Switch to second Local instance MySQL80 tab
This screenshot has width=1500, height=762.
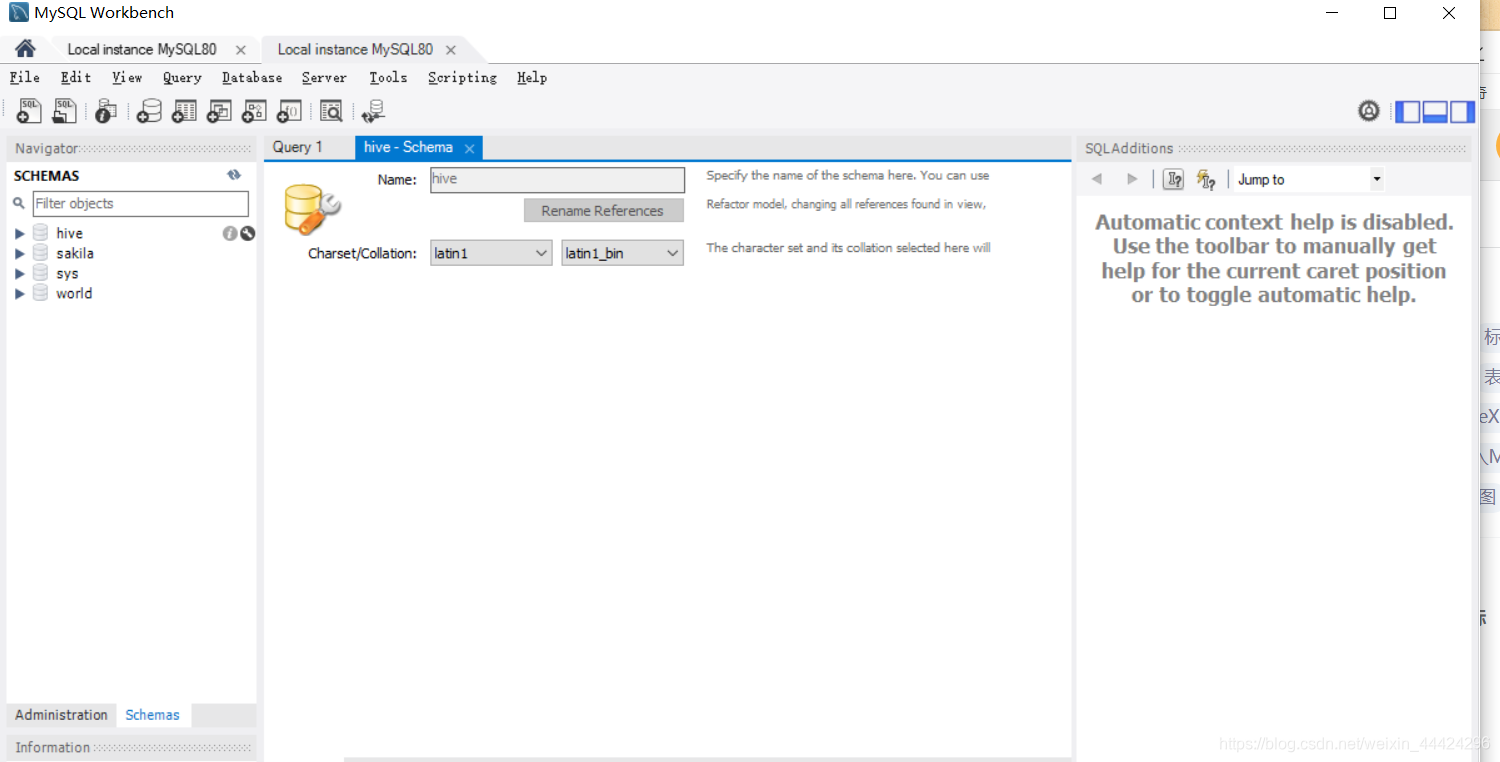355,49
